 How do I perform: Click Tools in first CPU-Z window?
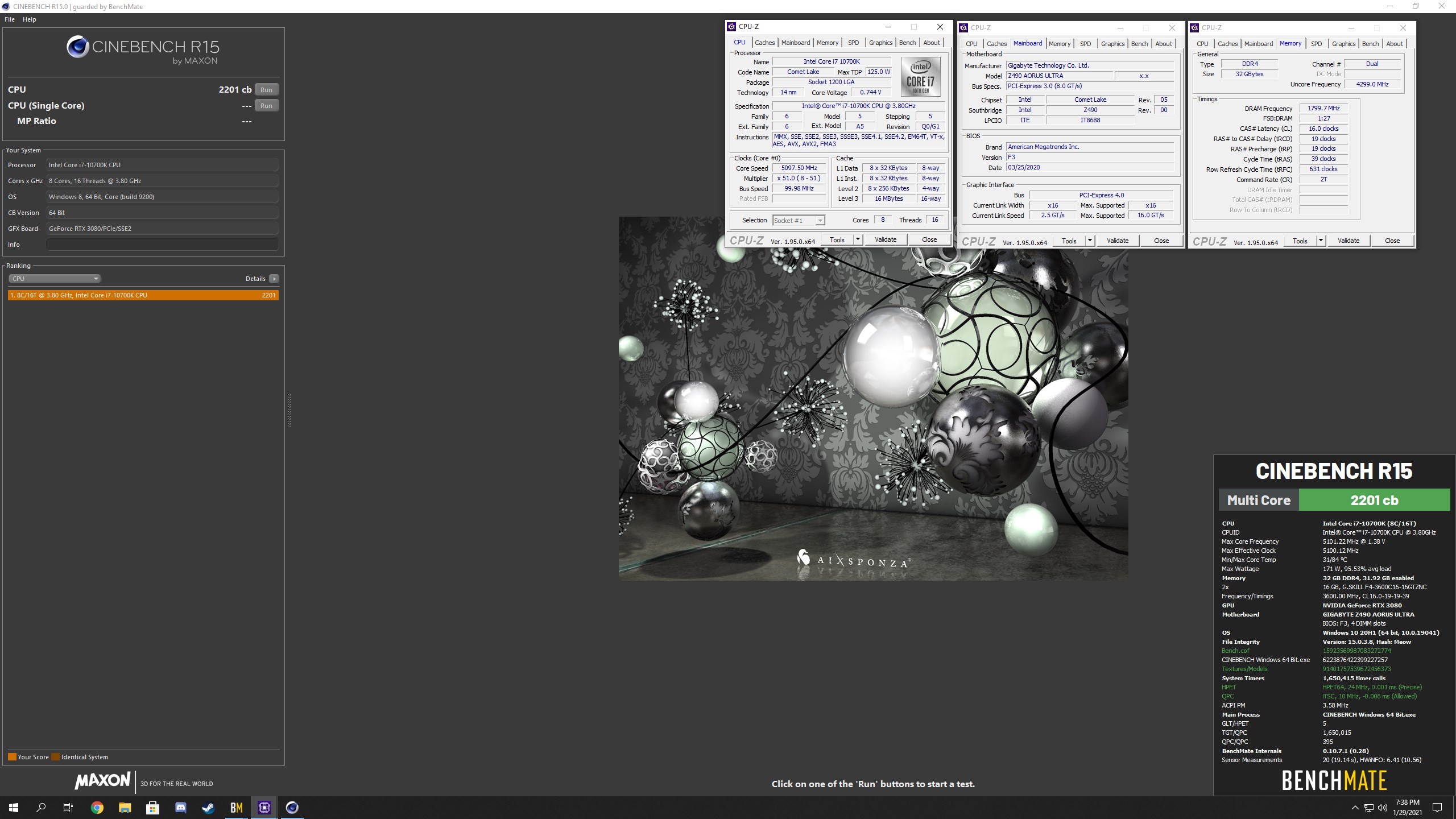(837, 240)
